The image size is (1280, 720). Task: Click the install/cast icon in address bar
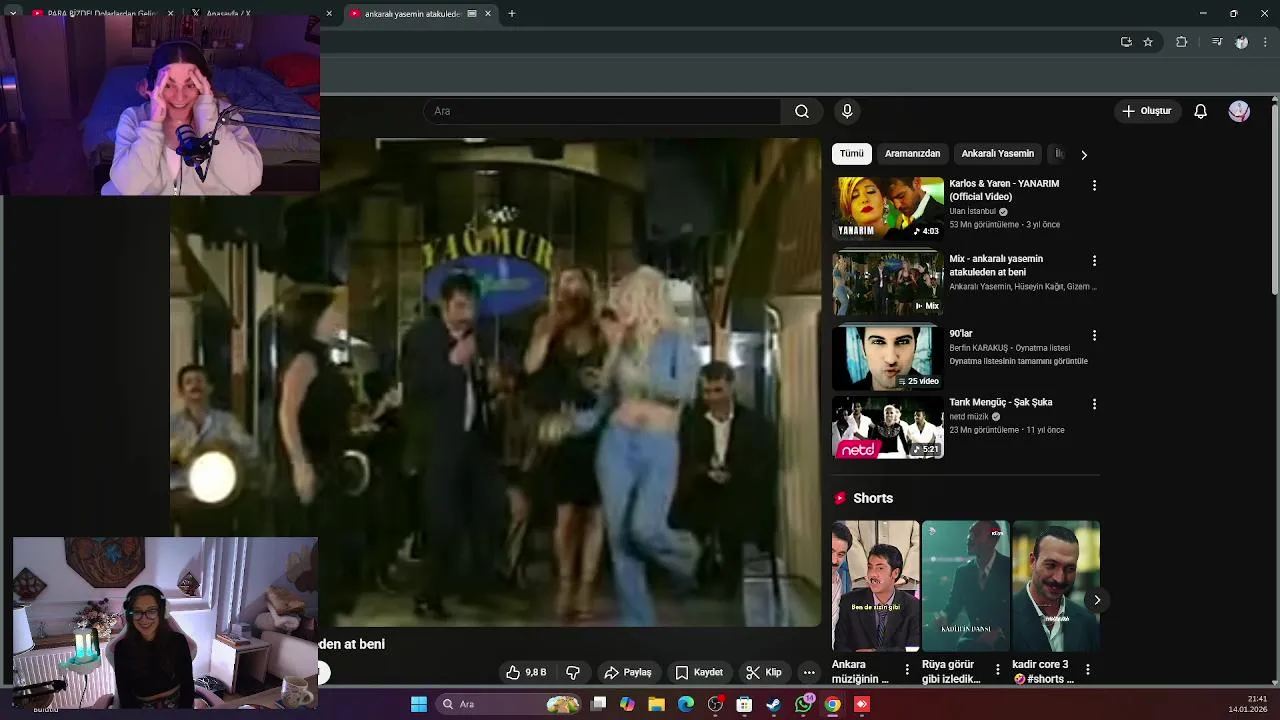[1126, 42]
